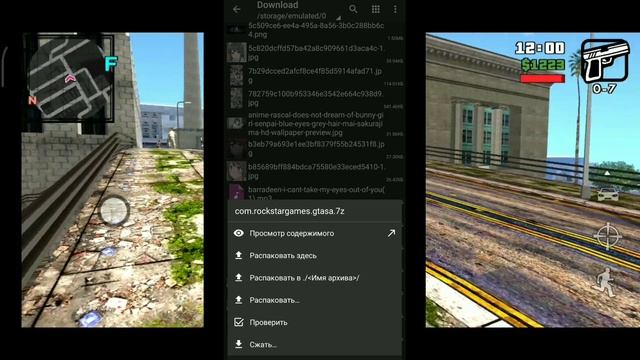Expand the /storage/emulated/0 path dropdown
This screenshot has height=360, width=640.
338,18
